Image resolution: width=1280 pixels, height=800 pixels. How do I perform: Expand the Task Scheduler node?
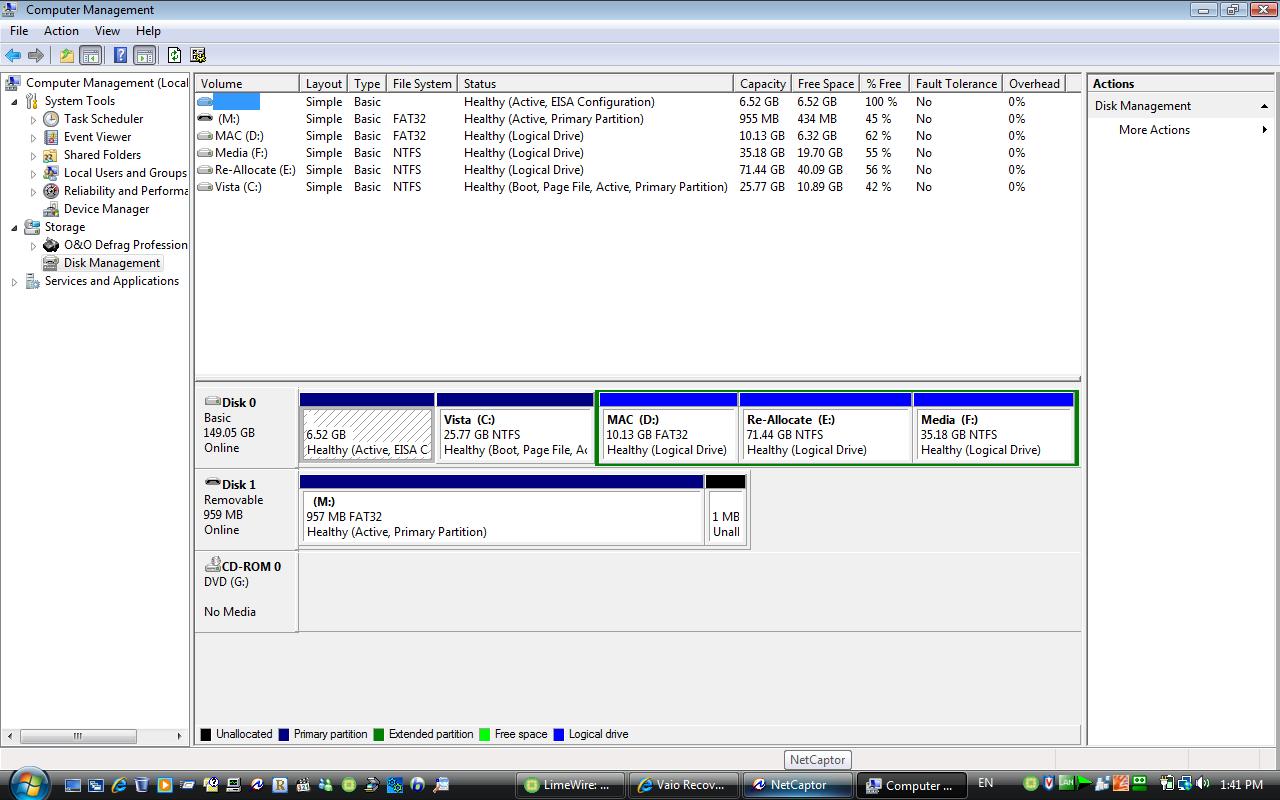(33, 120)
